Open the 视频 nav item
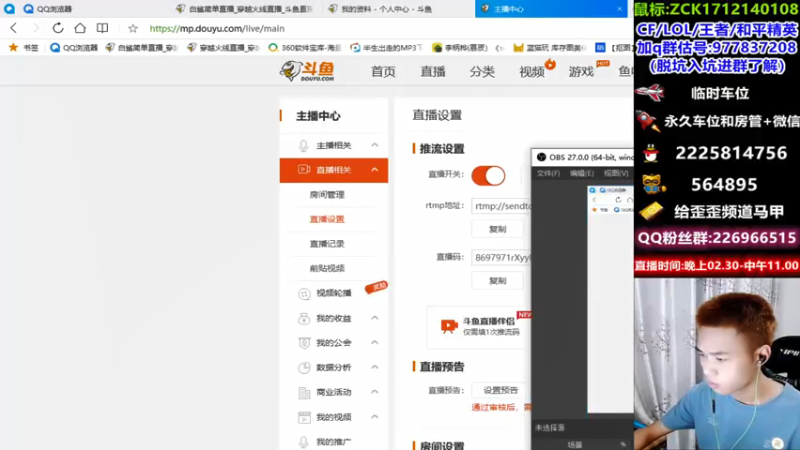Screen dimensions: 800x450 [x=532, y=71]
